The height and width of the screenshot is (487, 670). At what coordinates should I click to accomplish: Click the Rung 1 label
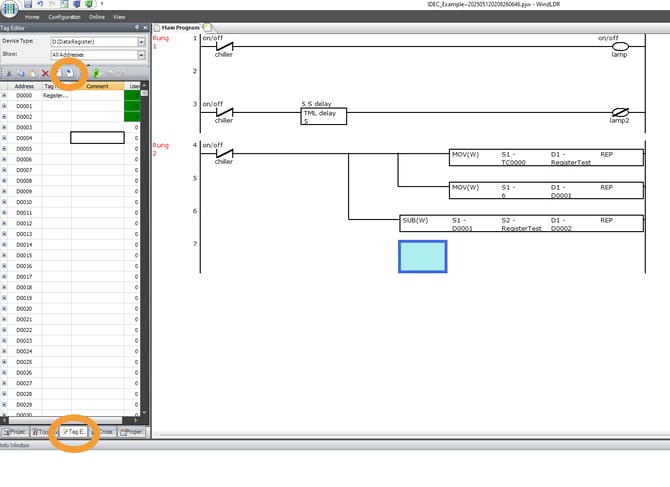point(161,42)
